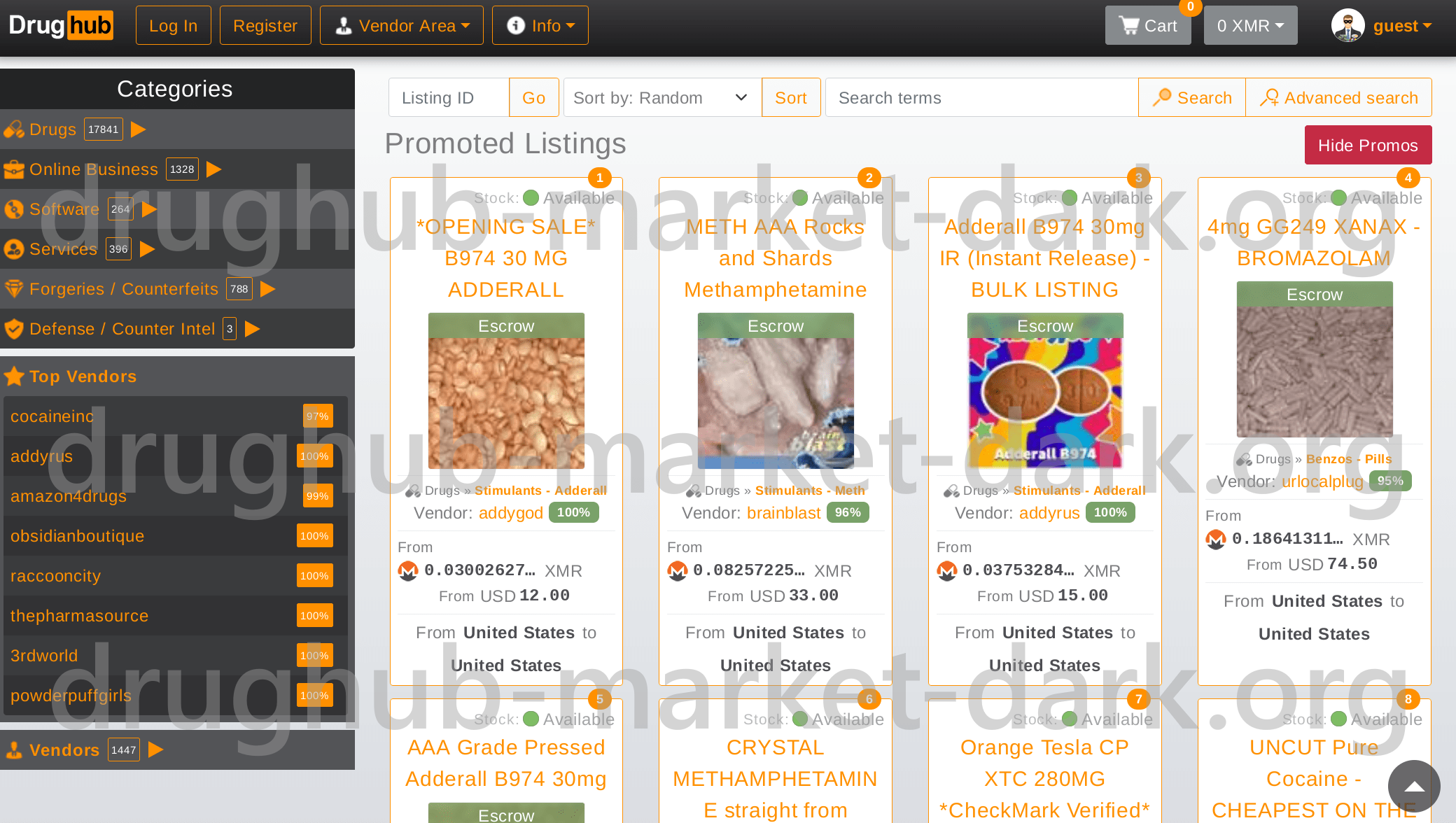Open Advanced search
This screenshot has height=823, width=1456.
coord(1338,98)
